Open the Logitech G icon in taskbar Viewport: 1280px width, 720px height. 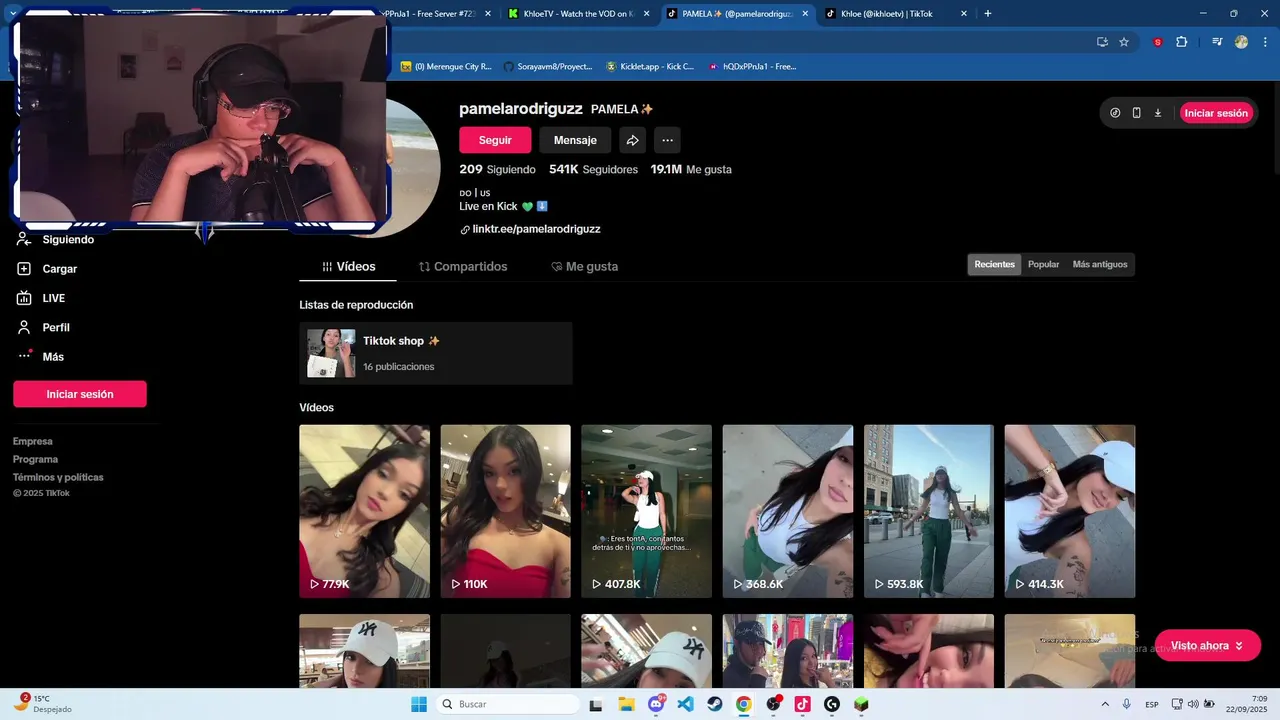[832, 704]
